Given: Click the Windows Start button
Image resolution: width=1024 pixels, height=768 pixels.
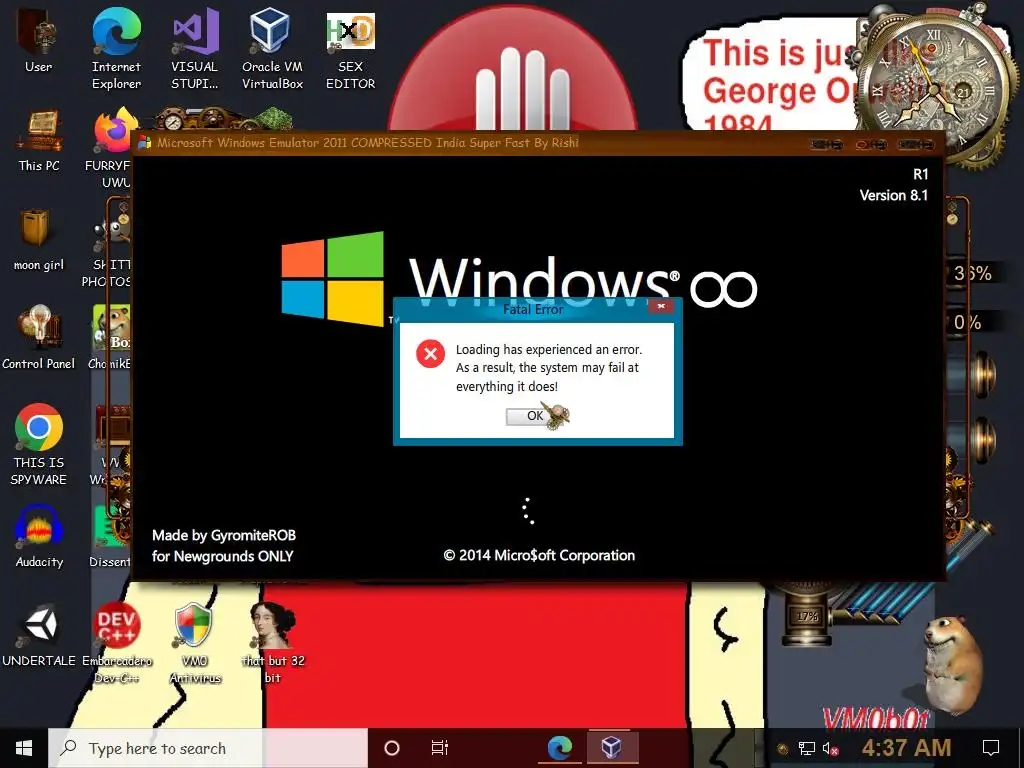Looking at the screenshot, I should (x=24, y=748).
